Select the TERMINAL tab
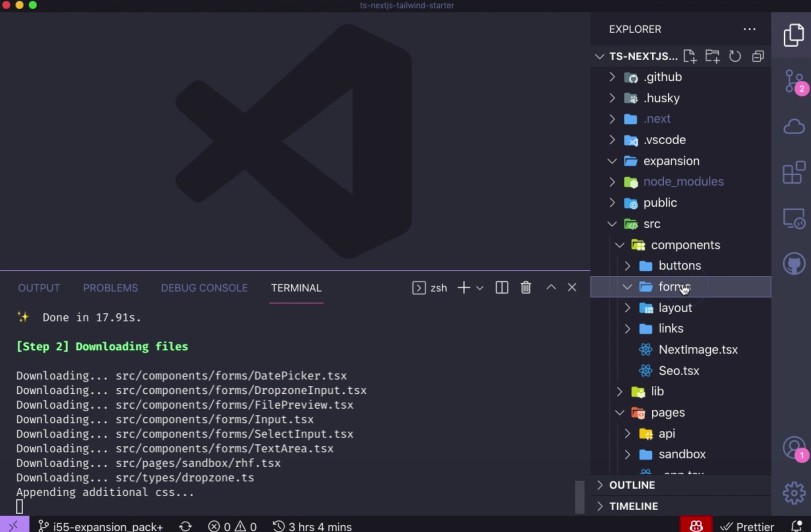Image resolution: width=811 pixels, height=532 pixels. (x=296, y=288)
